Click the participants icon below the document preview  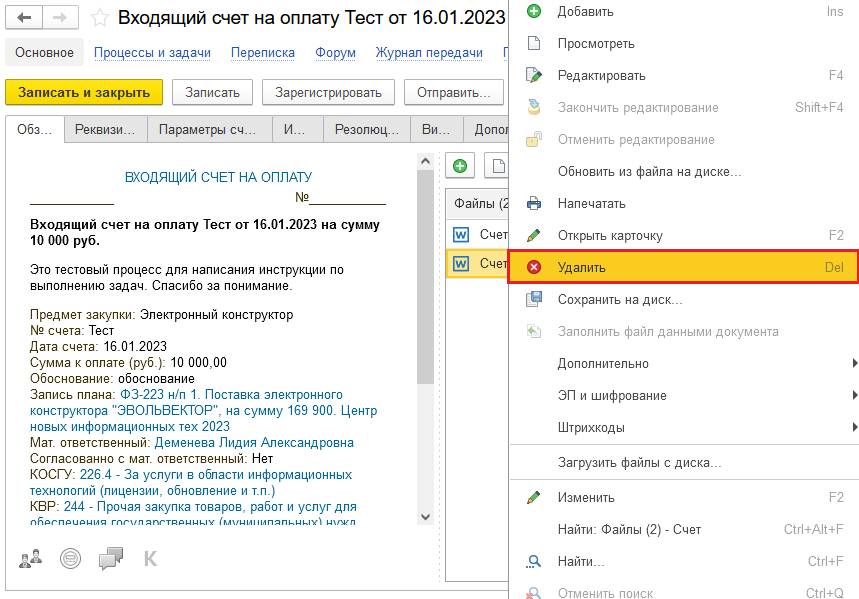30,558
